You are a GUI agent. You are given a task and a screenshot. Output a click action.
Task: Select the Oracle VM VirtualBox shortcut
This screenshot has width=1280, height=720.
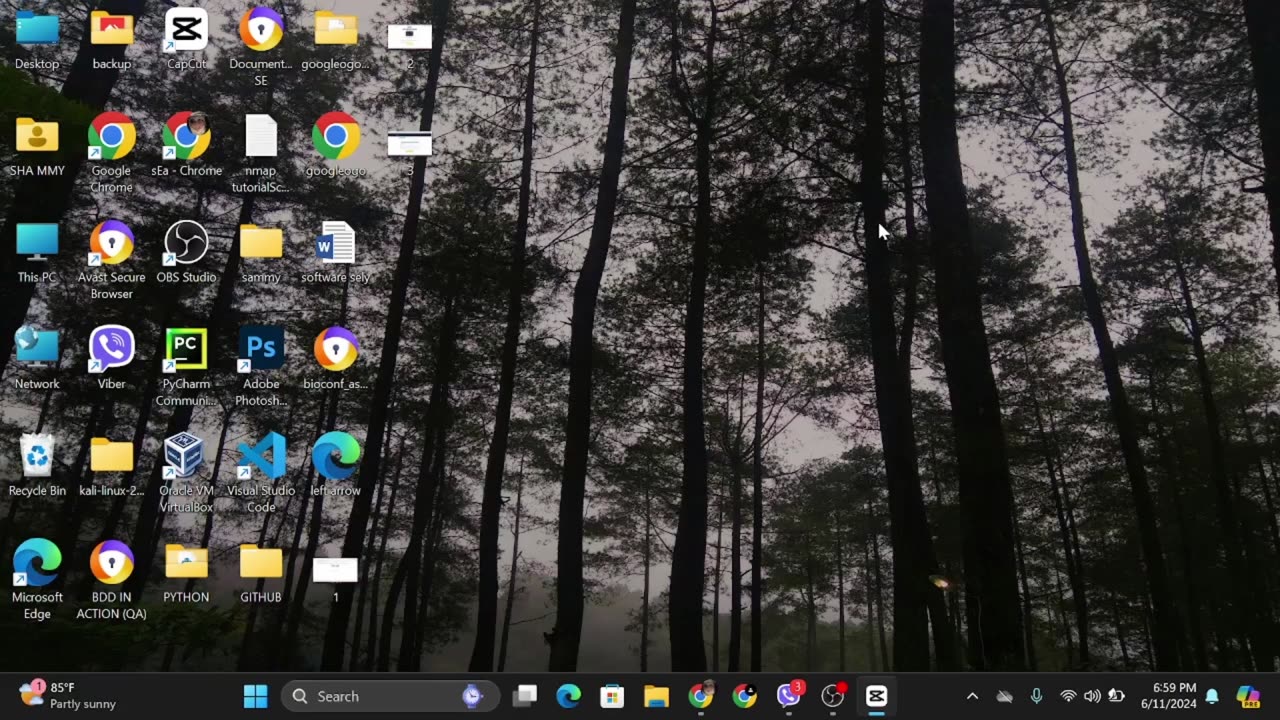(x=186, y=473)
